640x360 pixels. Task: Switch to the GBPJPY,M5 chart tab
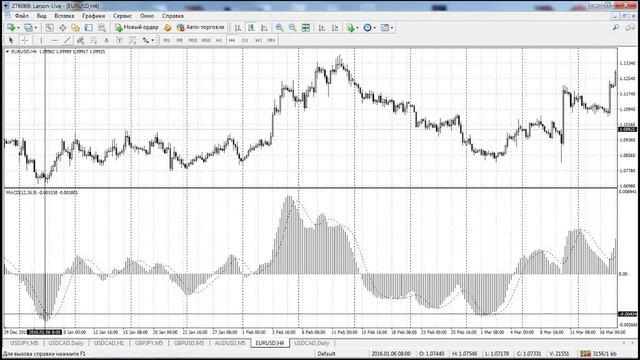(x=149, y=343)
